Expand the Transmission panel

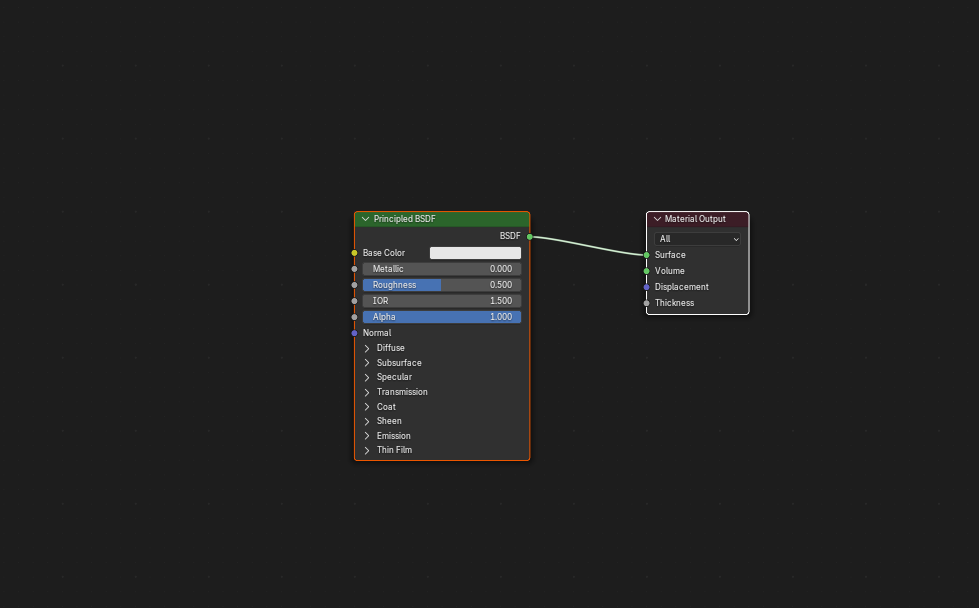(367, 392)
